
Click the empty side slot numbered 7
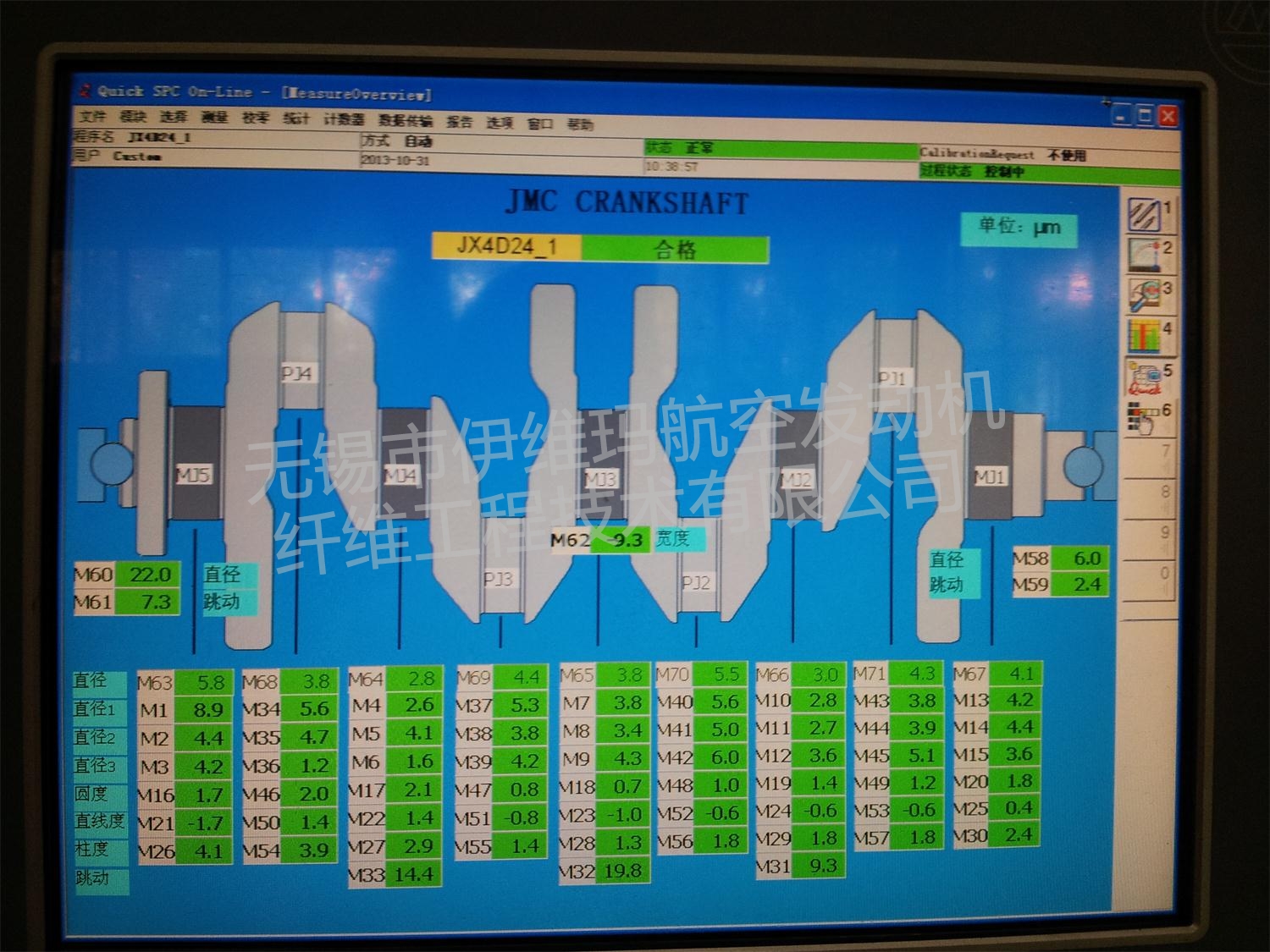[x=1150, y=458]
